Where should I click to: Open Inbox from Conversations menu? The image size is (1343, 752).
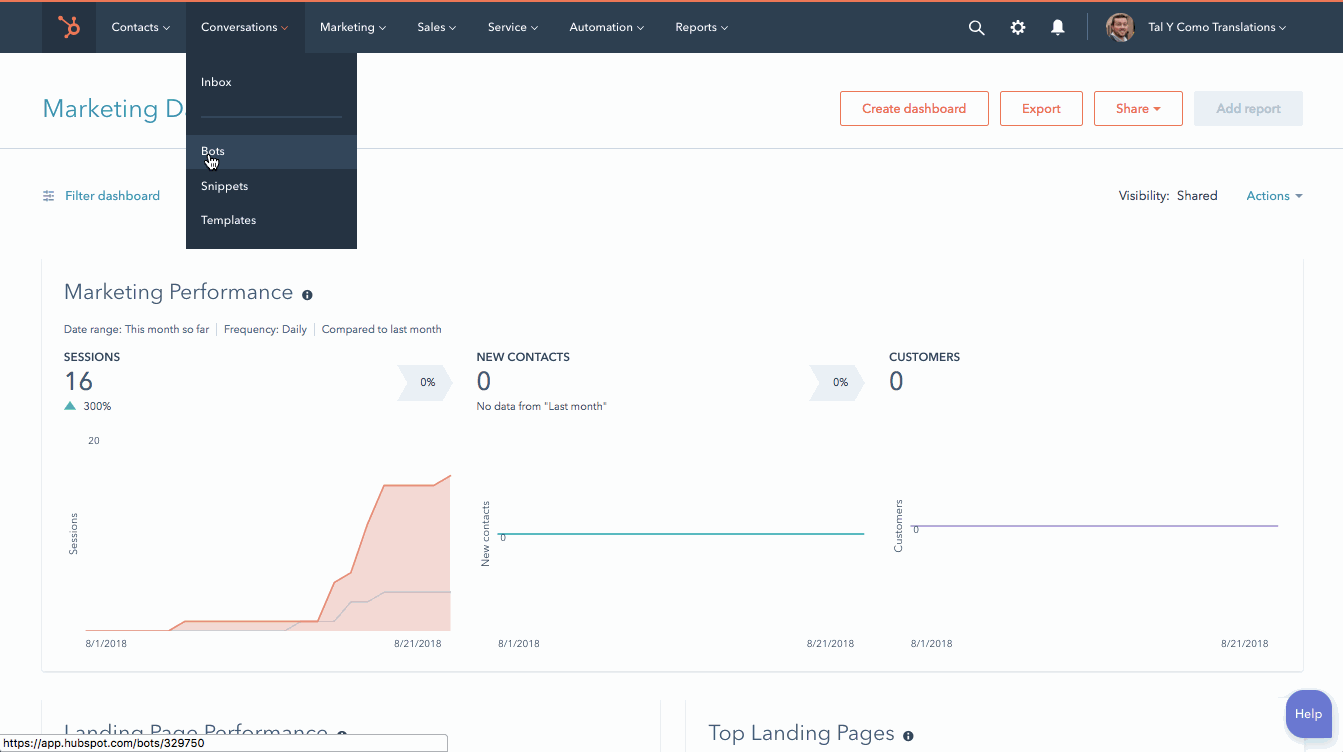tap(216, 82)
